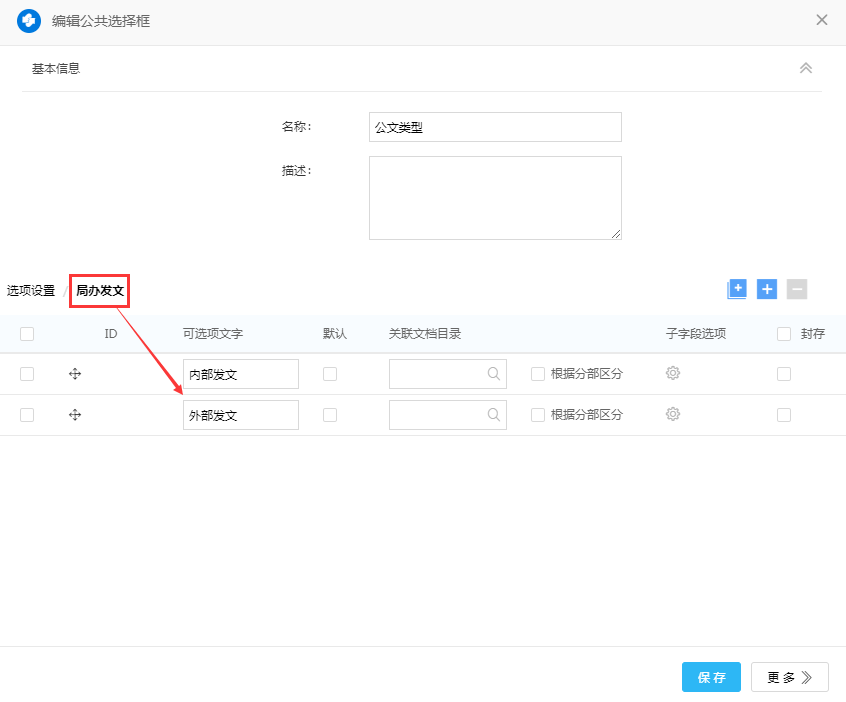Click the 描述 text area

click(x=495, y=197)
